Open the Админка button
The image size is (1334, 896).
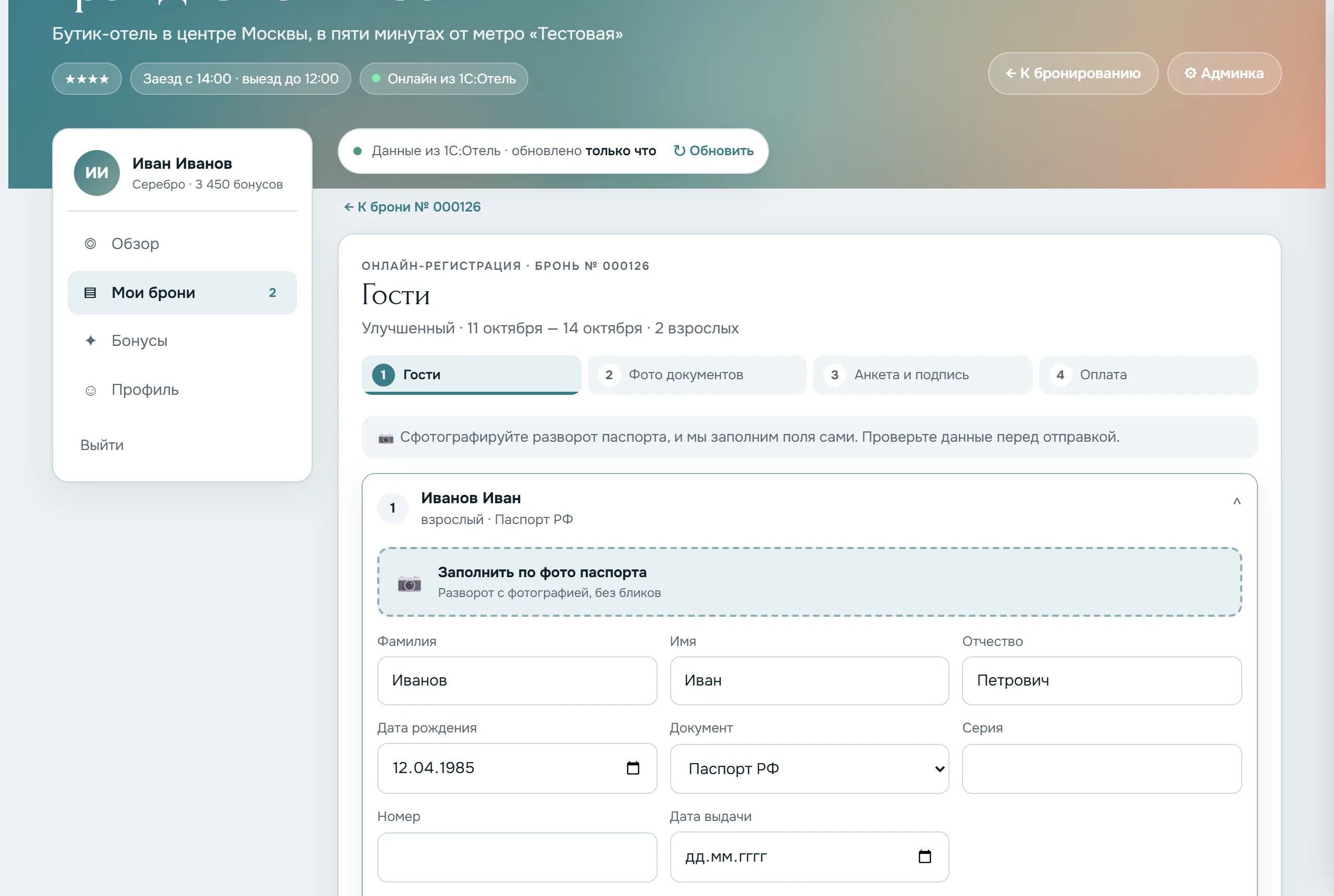(1224, 74)
